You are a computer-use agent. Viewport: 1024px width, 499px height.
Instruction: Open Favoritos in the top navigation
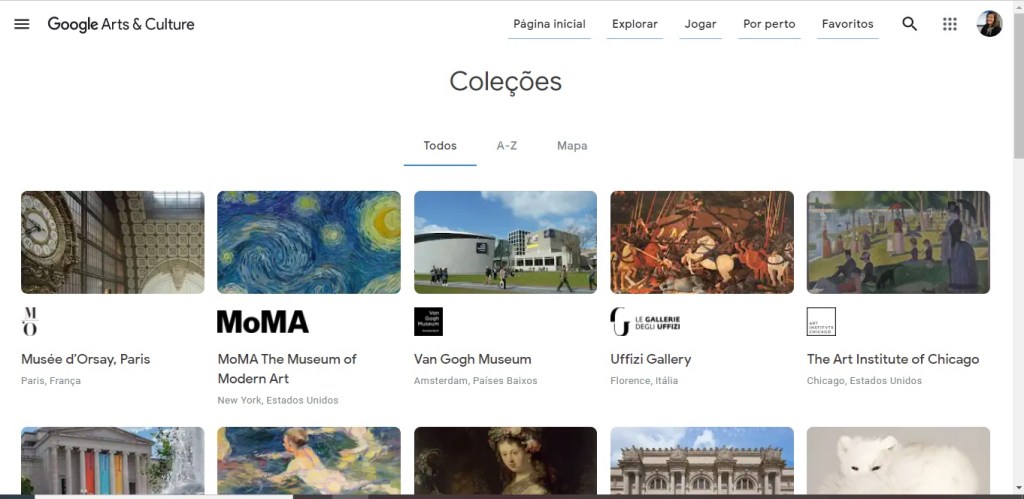point(847,24)
